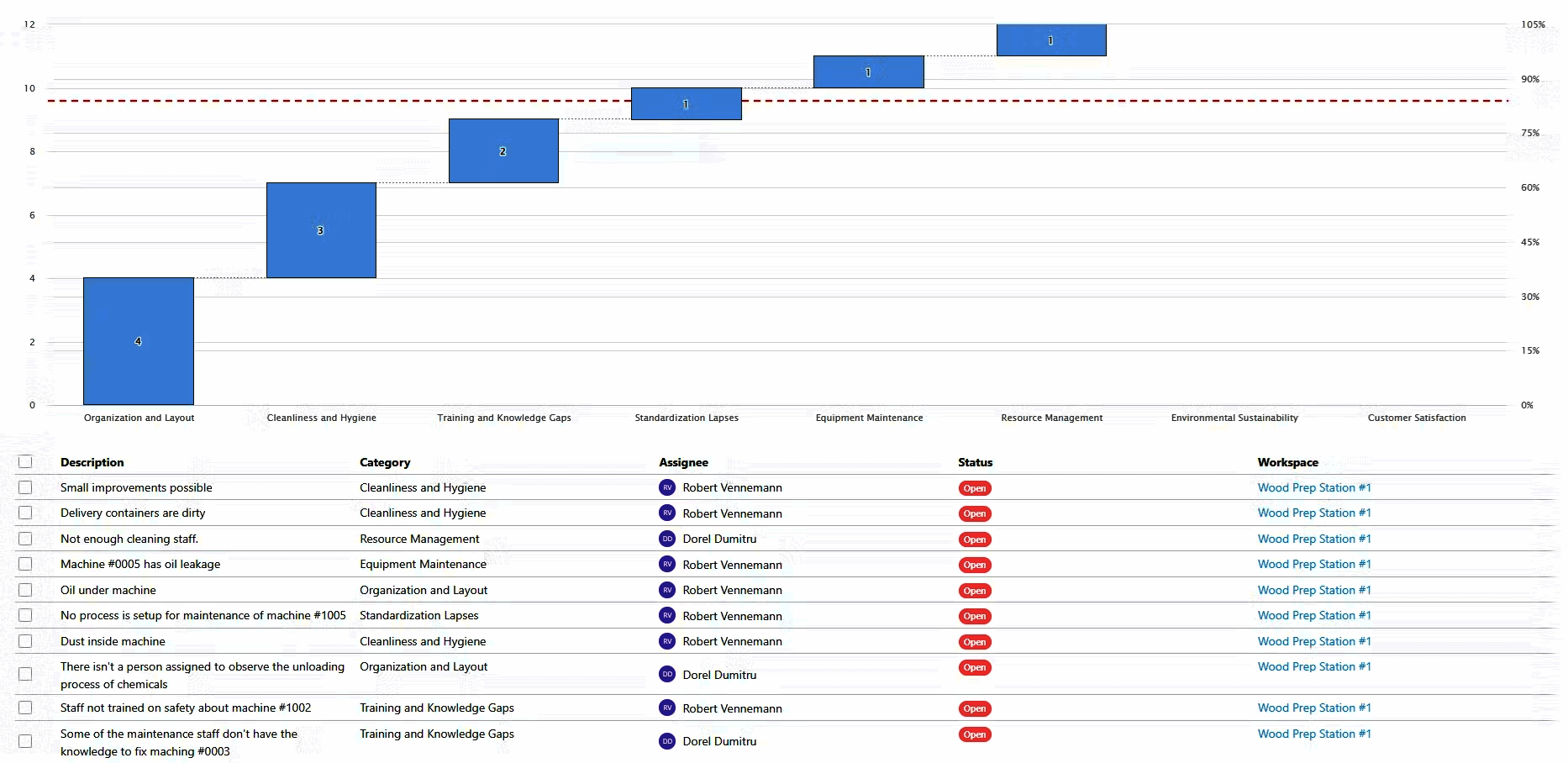Click the Open badge for the unloading chemicals issue
Image resolution: width=1568 pixels, height=763 pixels.
[975, 667]
